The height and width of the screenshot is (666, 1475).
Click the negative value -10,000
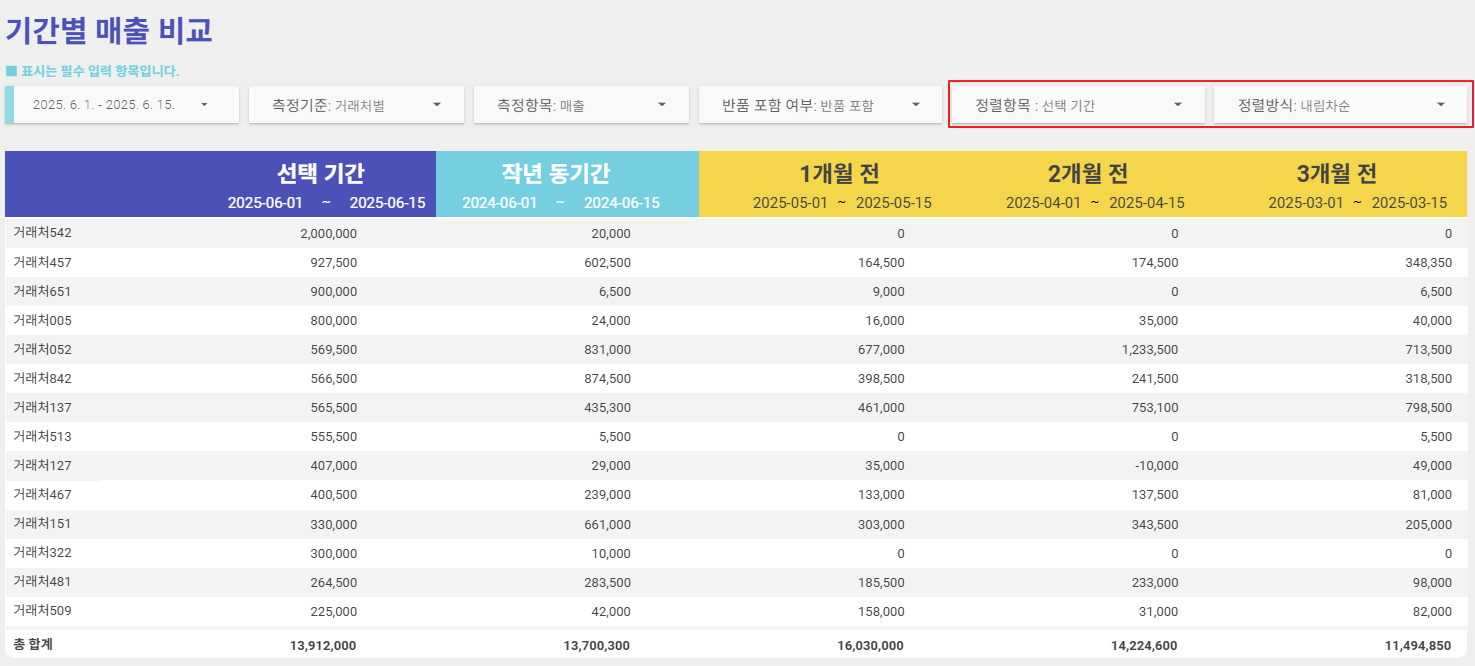1157,465
